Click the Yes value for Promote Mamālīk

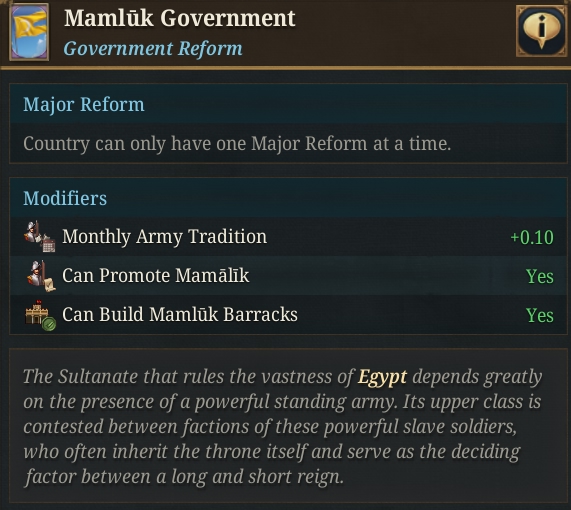coord(540,276)
